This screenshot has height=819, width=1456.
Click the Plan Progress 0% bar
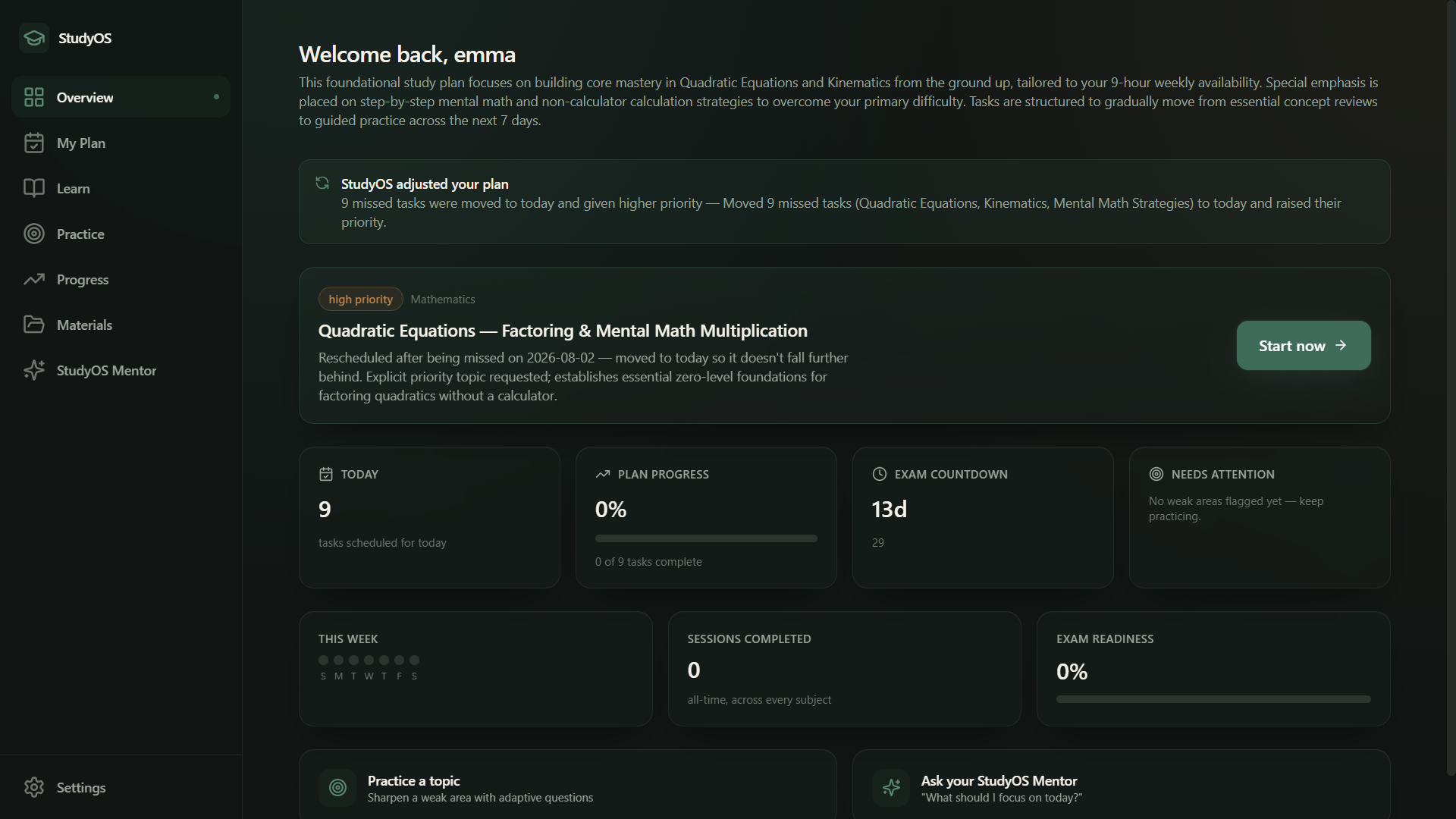[706, 538]
